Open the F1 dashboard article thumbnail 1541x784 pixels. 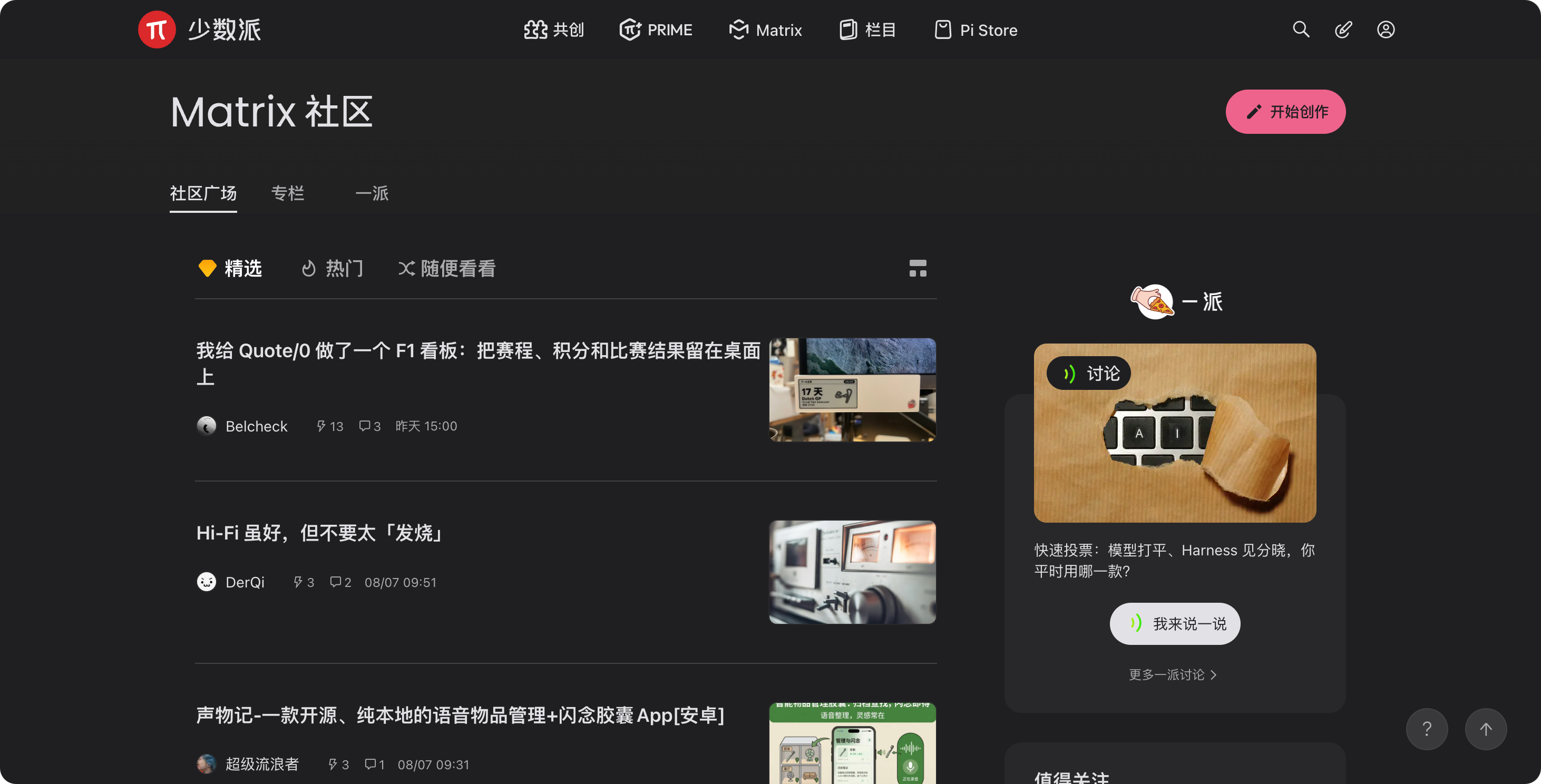pos(853,390)
